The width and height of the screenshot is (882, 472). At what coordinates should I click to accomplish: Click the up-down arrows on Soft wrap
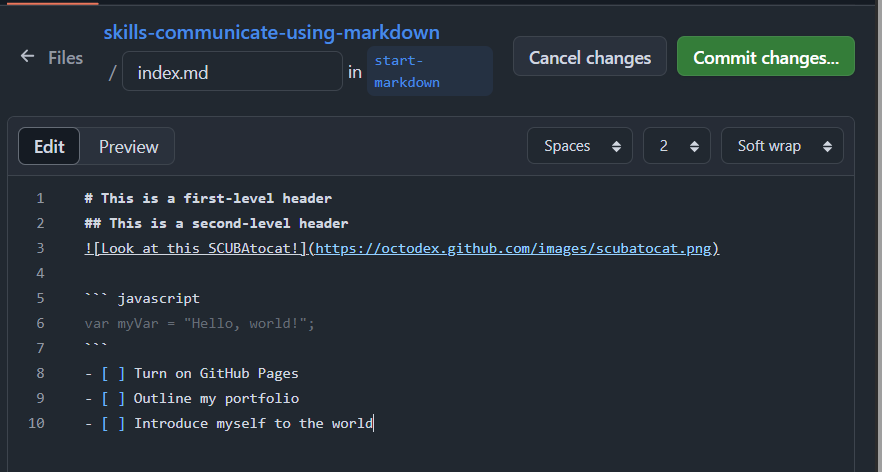click(x=827, y=146)
